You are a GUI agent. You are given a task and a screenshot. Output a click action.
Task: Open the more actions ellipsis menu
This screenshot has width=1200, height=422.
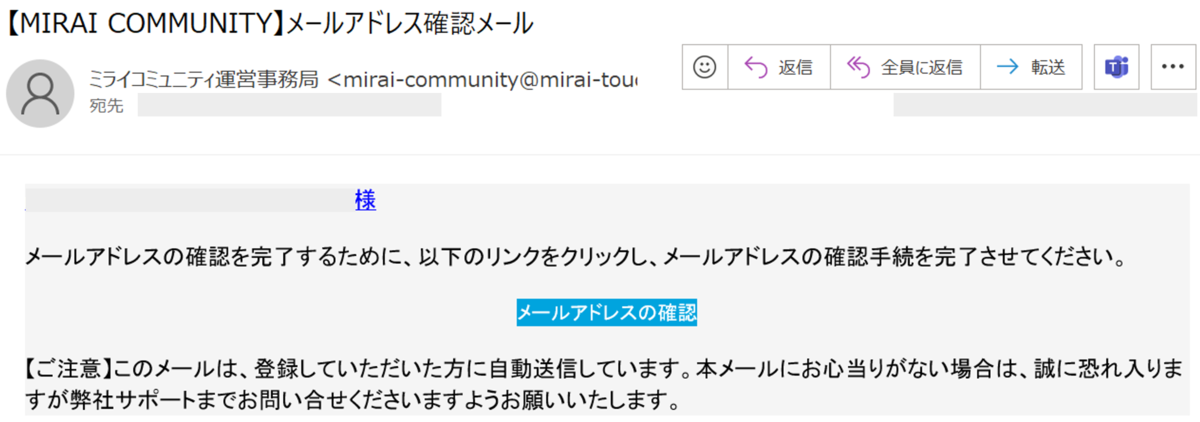tap(1169, 67)
